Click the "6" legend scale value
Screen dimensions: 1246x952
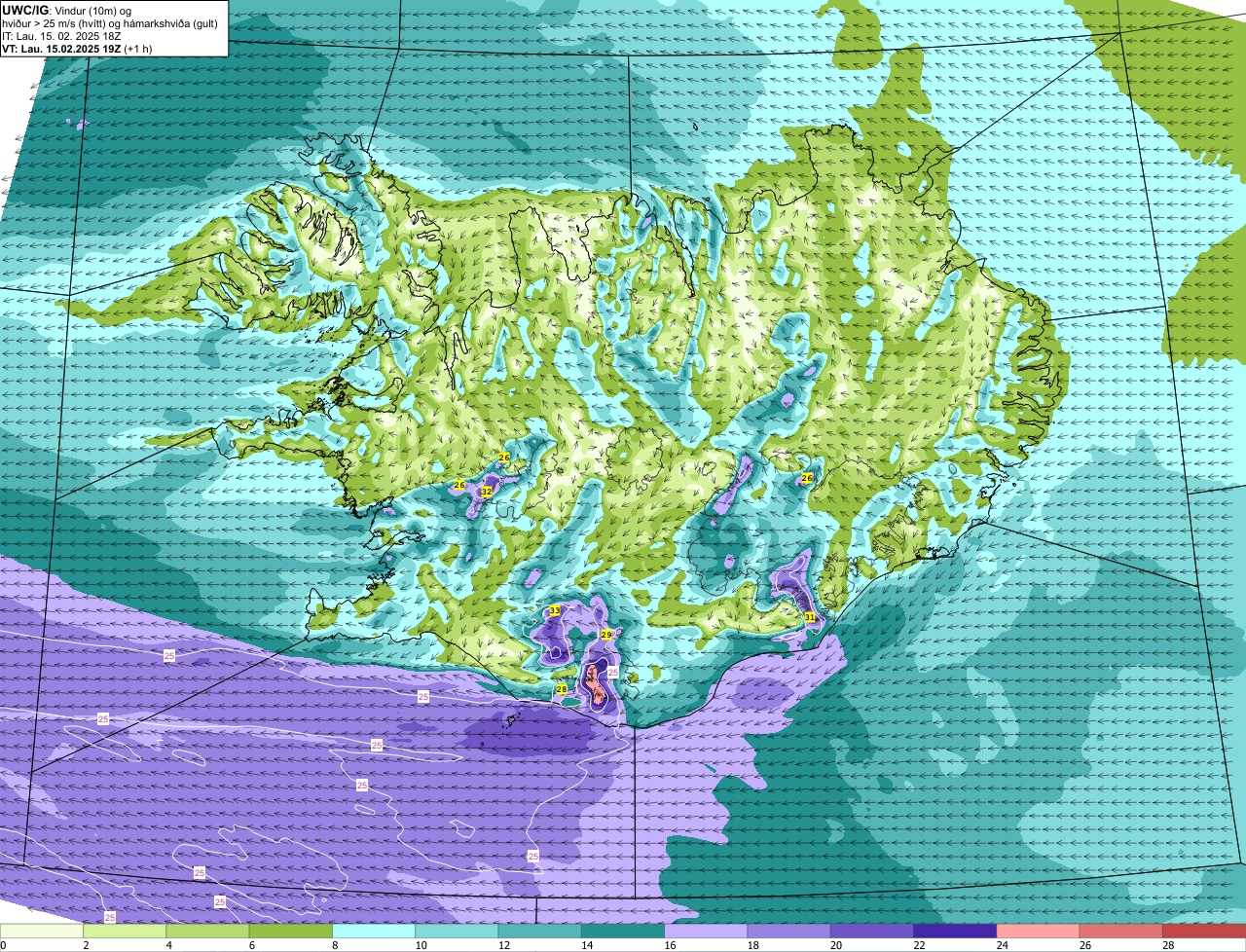[251, 945]
